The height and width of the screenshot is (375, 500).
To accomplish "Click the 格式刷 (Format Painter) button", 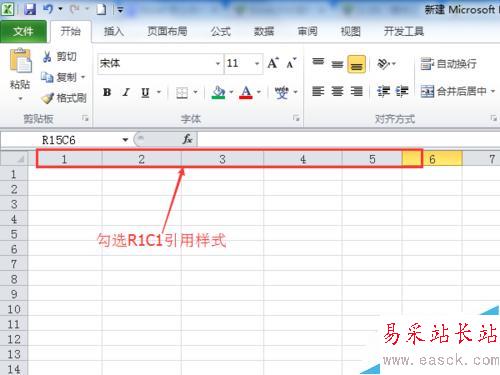I will (64, 98).
